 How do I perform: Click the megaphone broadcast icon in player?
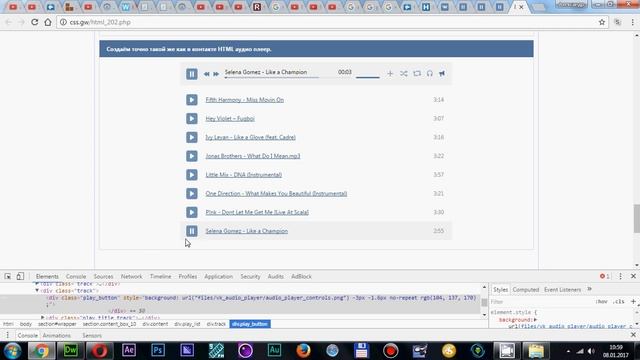pos(442,73)
